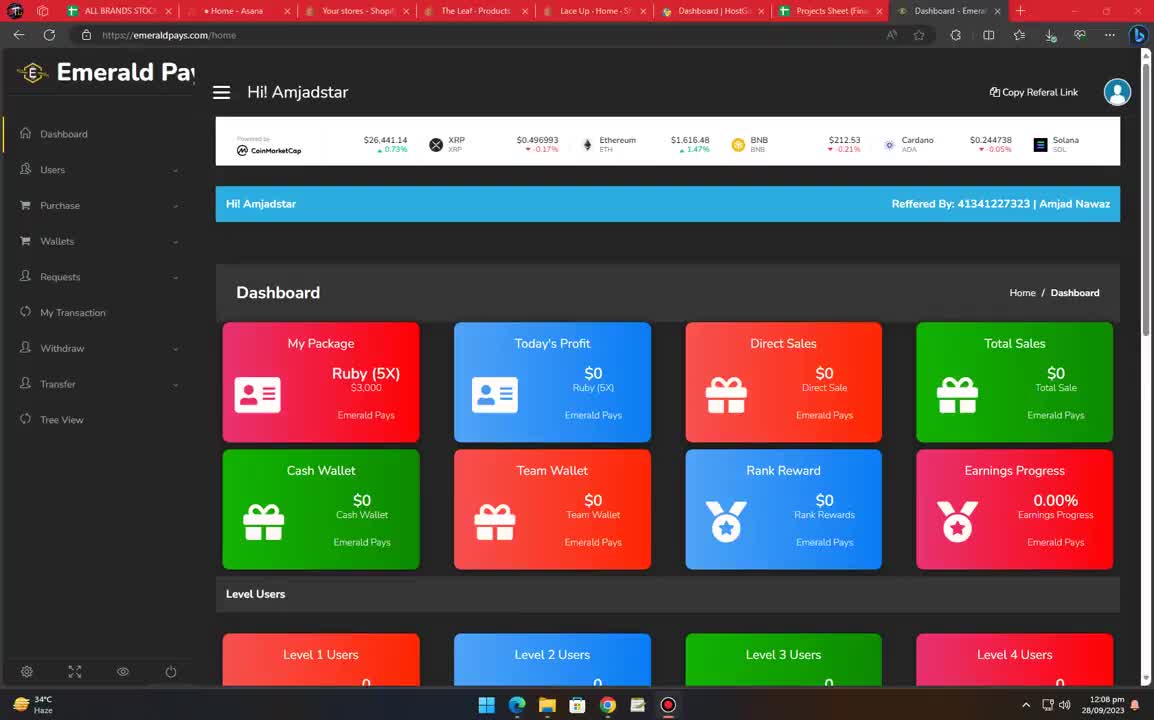Click the CoinMarketCap logo
The width and height of the screenshot is (1154, 720).
pos(269,150)
